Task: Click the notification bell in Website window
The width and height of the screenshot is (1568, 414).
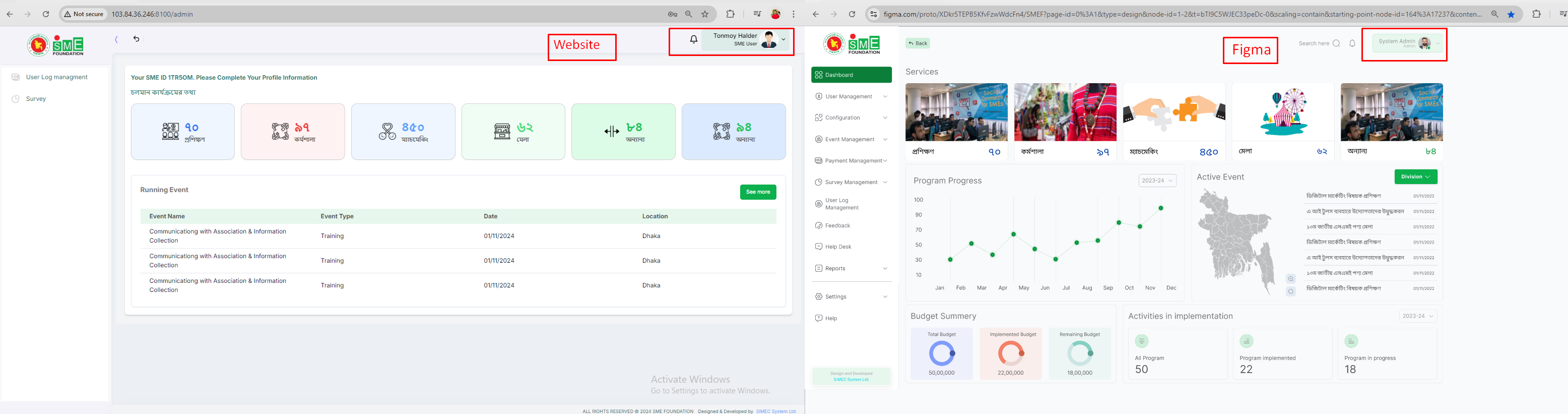Action: (x=693, y=39)
